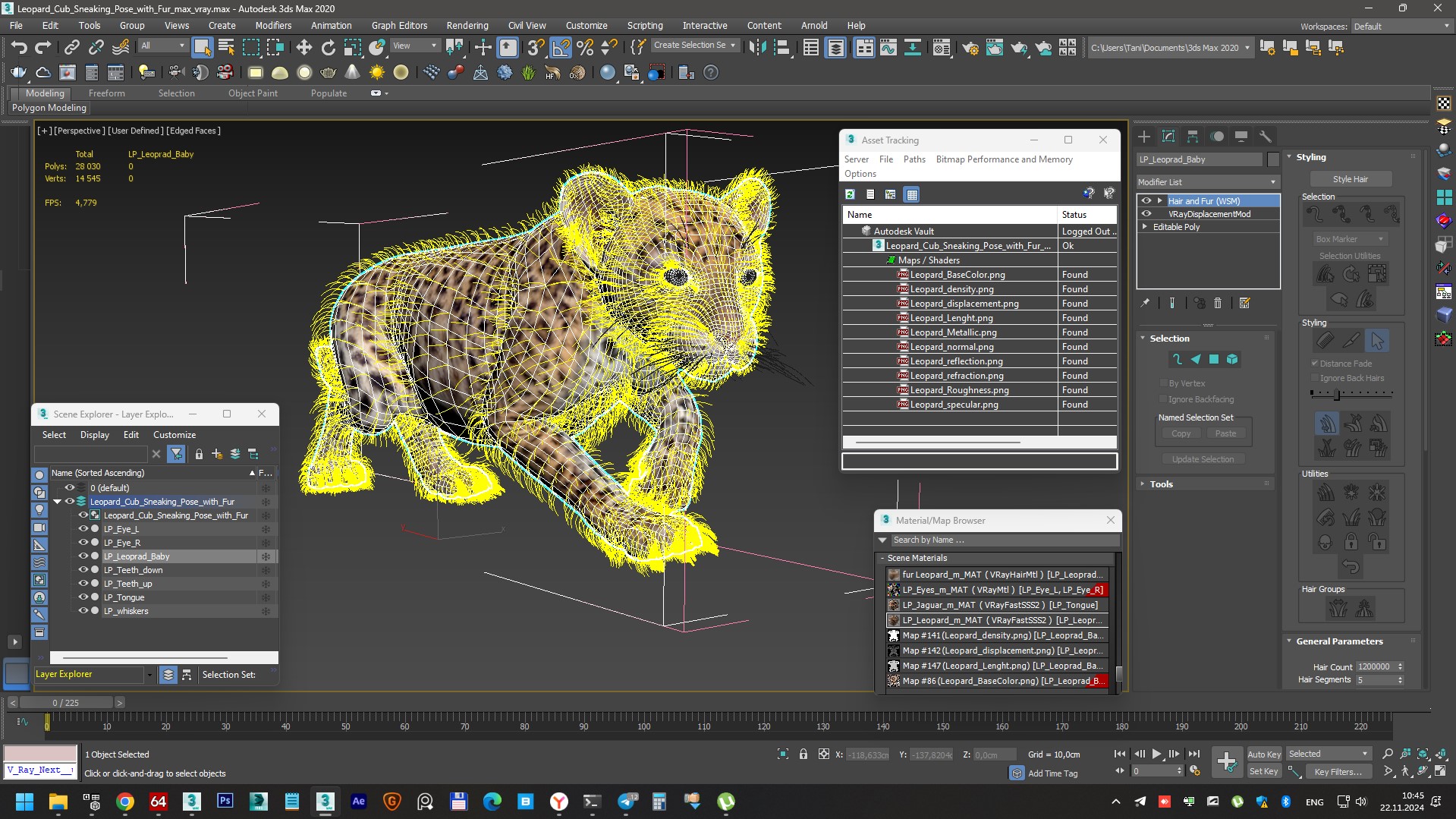Click the Configure Modifier Sets icon
Viewport: 1456px width, 819px height.
coord(1244,303)
